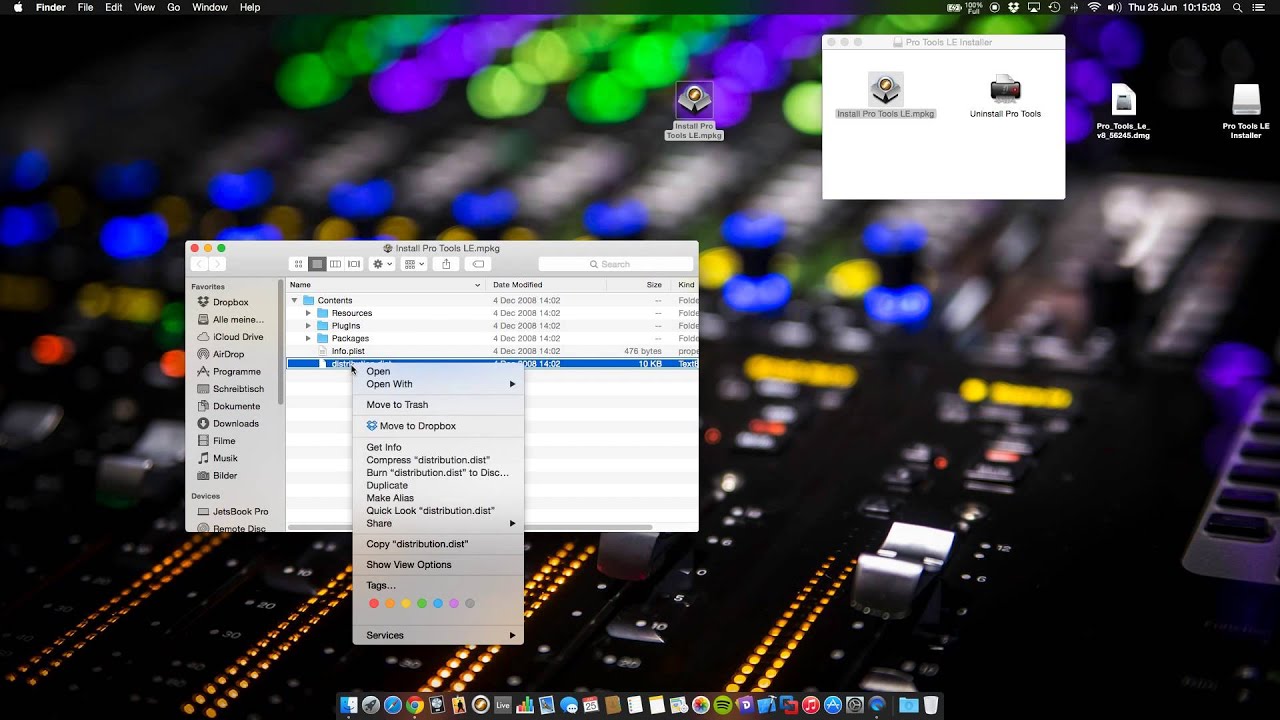Go forward in Finder window
Screen dimensions: 1280x720
point(216,264)
